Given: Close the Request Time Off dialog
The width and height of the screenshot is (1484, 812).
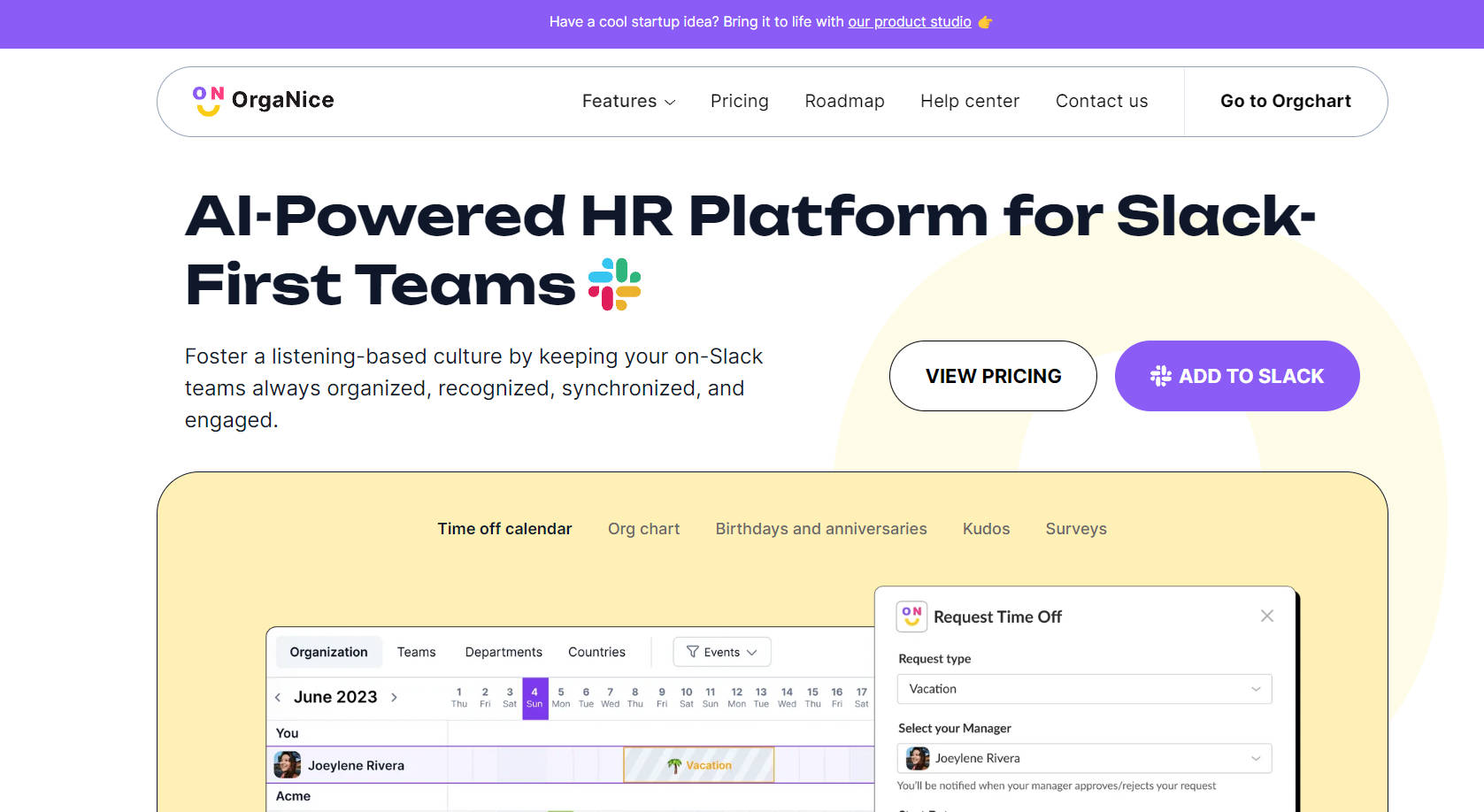Looking at the screenshot, I should [x=1266, y=616].
